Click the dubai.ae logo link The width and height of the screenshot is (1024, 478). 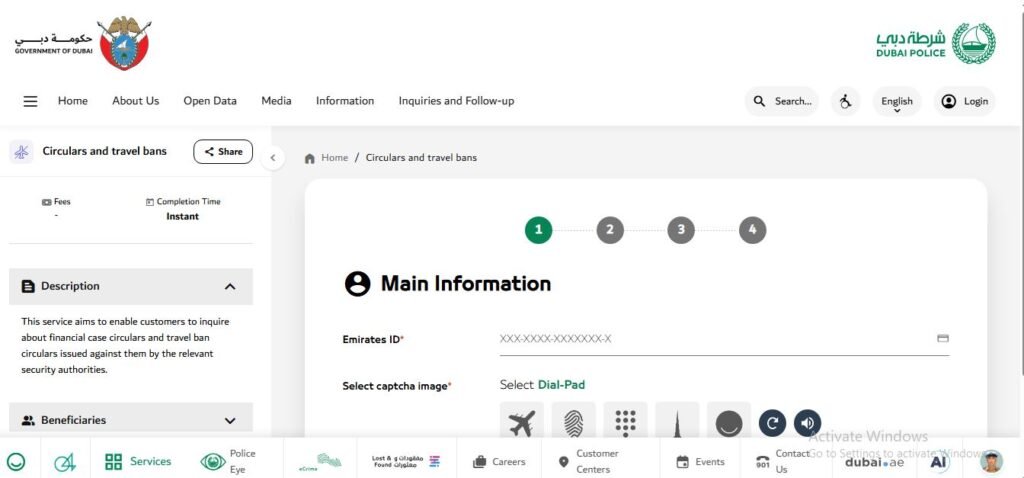point(875,462)
